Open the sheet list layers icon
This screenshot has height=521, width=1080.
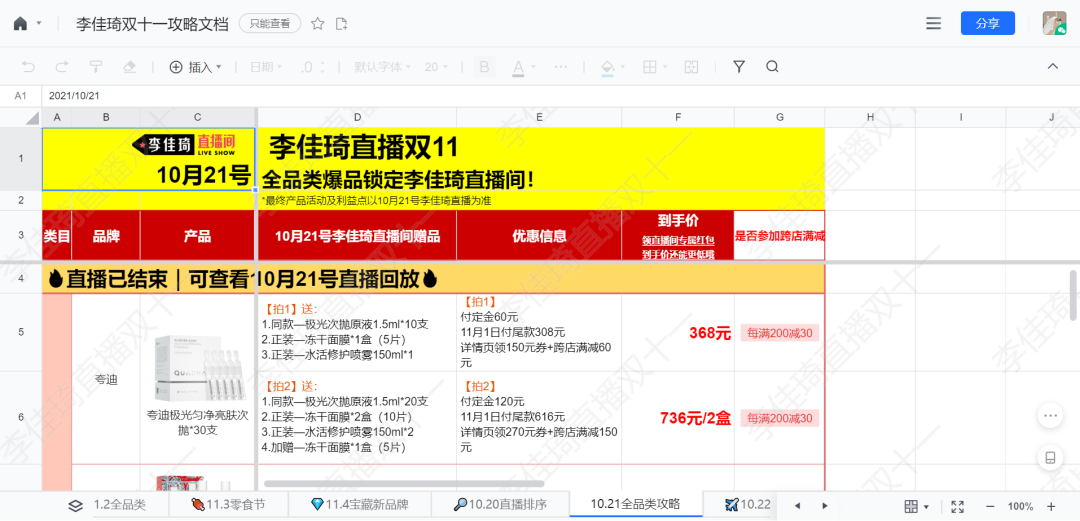tap(76, 505)
